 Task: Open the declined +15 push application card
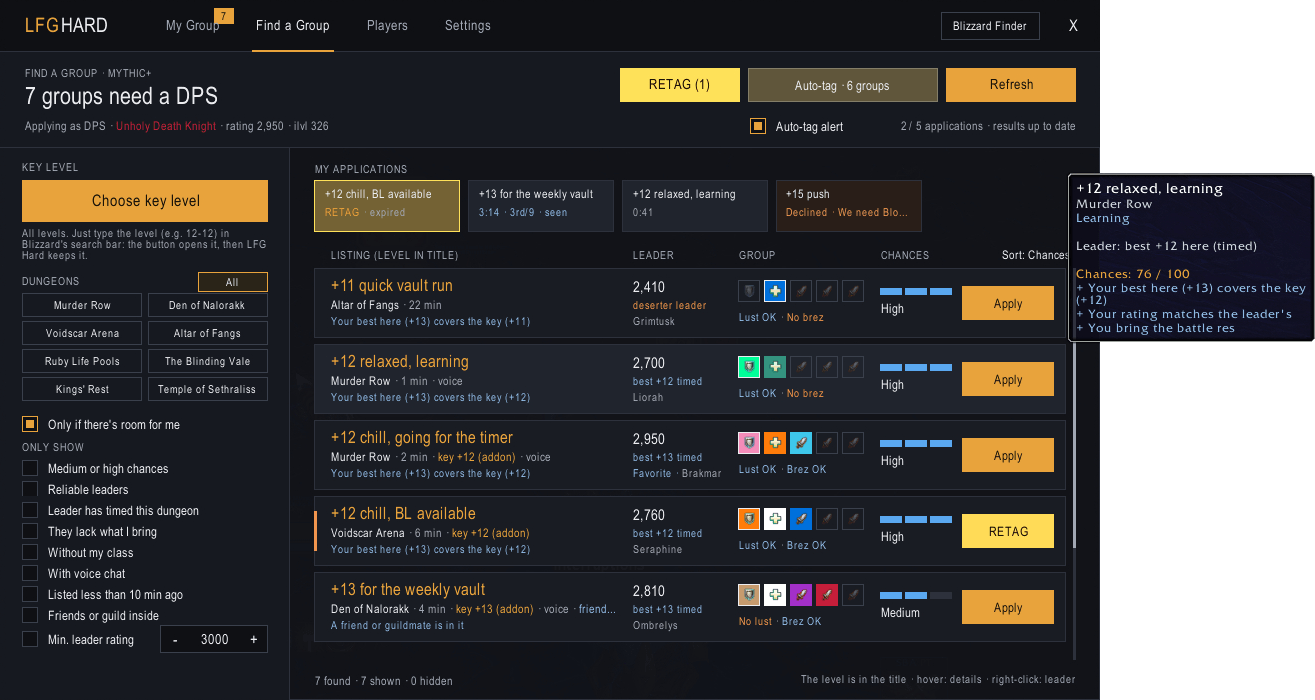tap(849, 205)
